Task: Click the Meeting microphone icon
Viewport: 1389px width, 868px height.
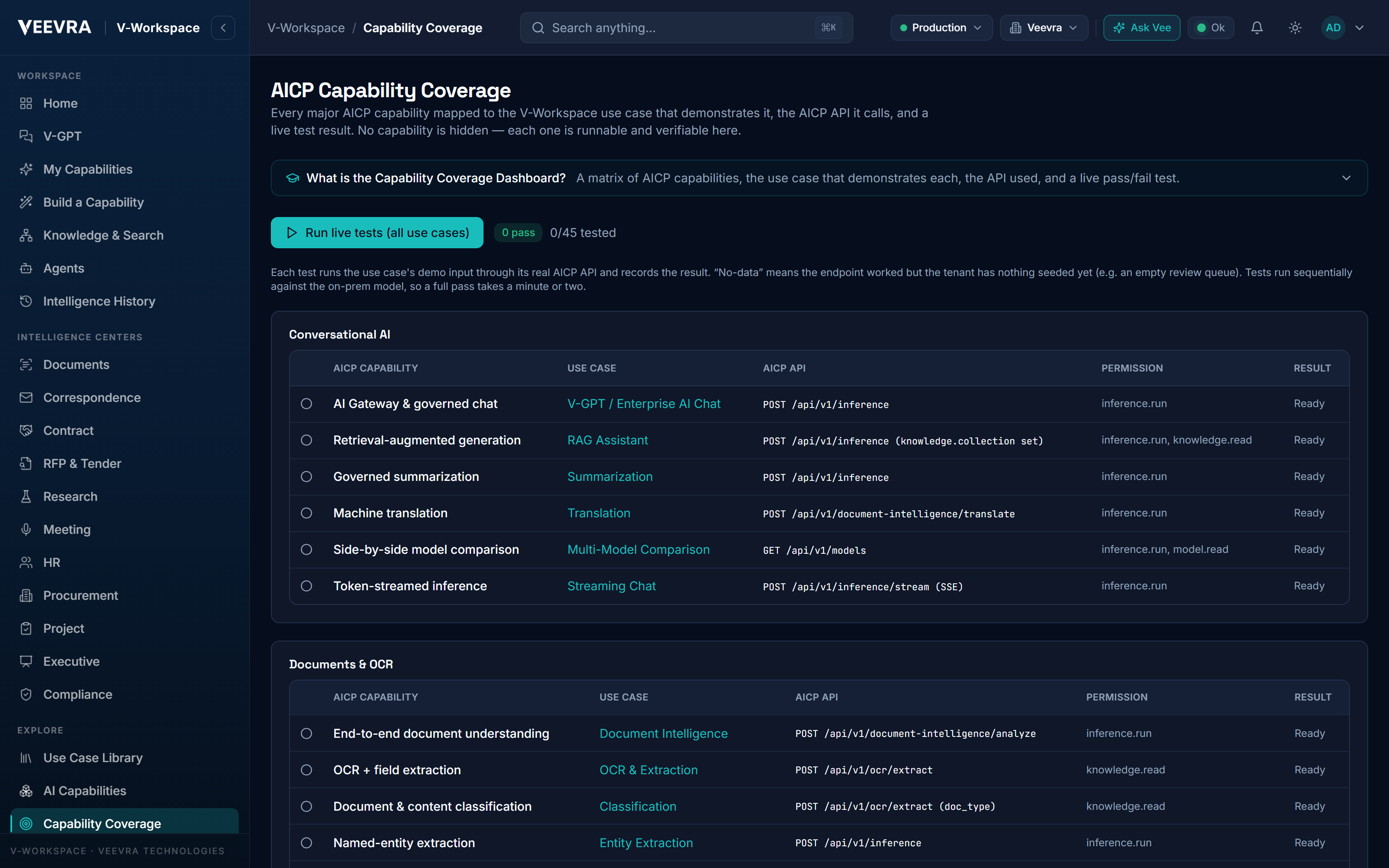Action: coord(26,529)
